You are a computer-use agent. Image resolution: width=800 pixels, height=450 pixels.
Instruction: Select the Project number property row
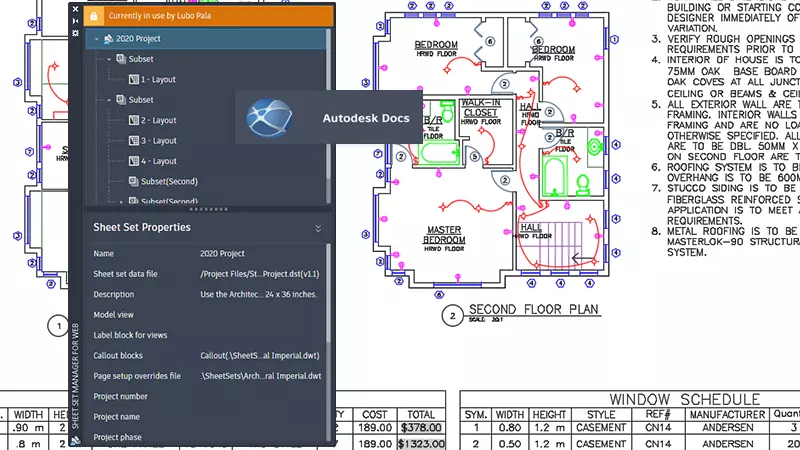pos(206,396)
